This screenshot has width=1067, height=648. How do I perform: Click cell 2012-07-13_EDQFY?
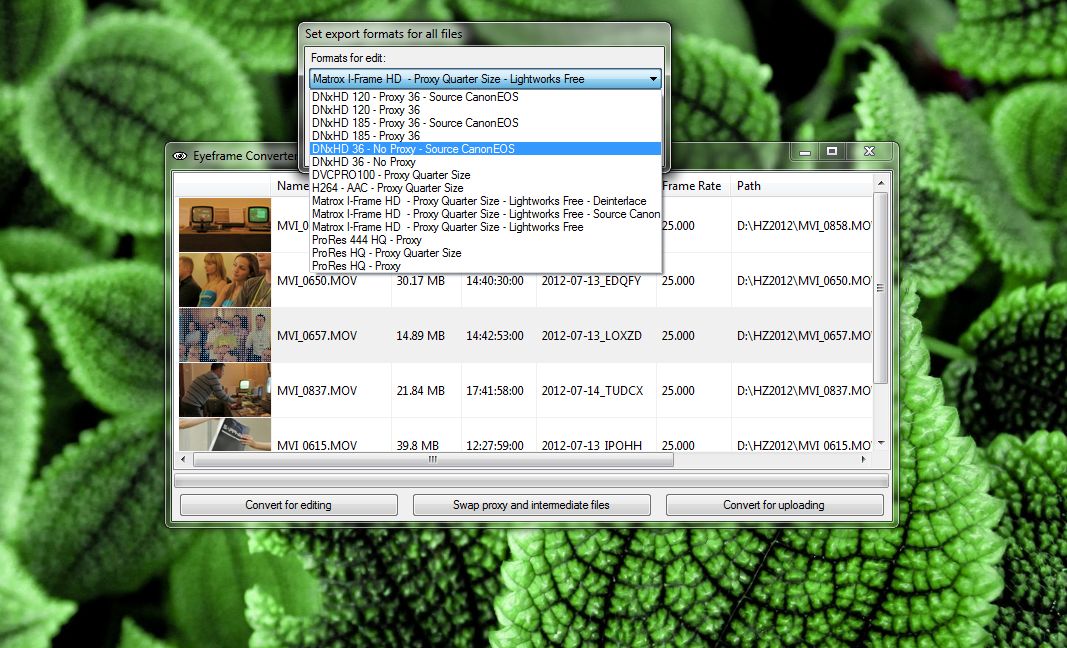point(591,280)
